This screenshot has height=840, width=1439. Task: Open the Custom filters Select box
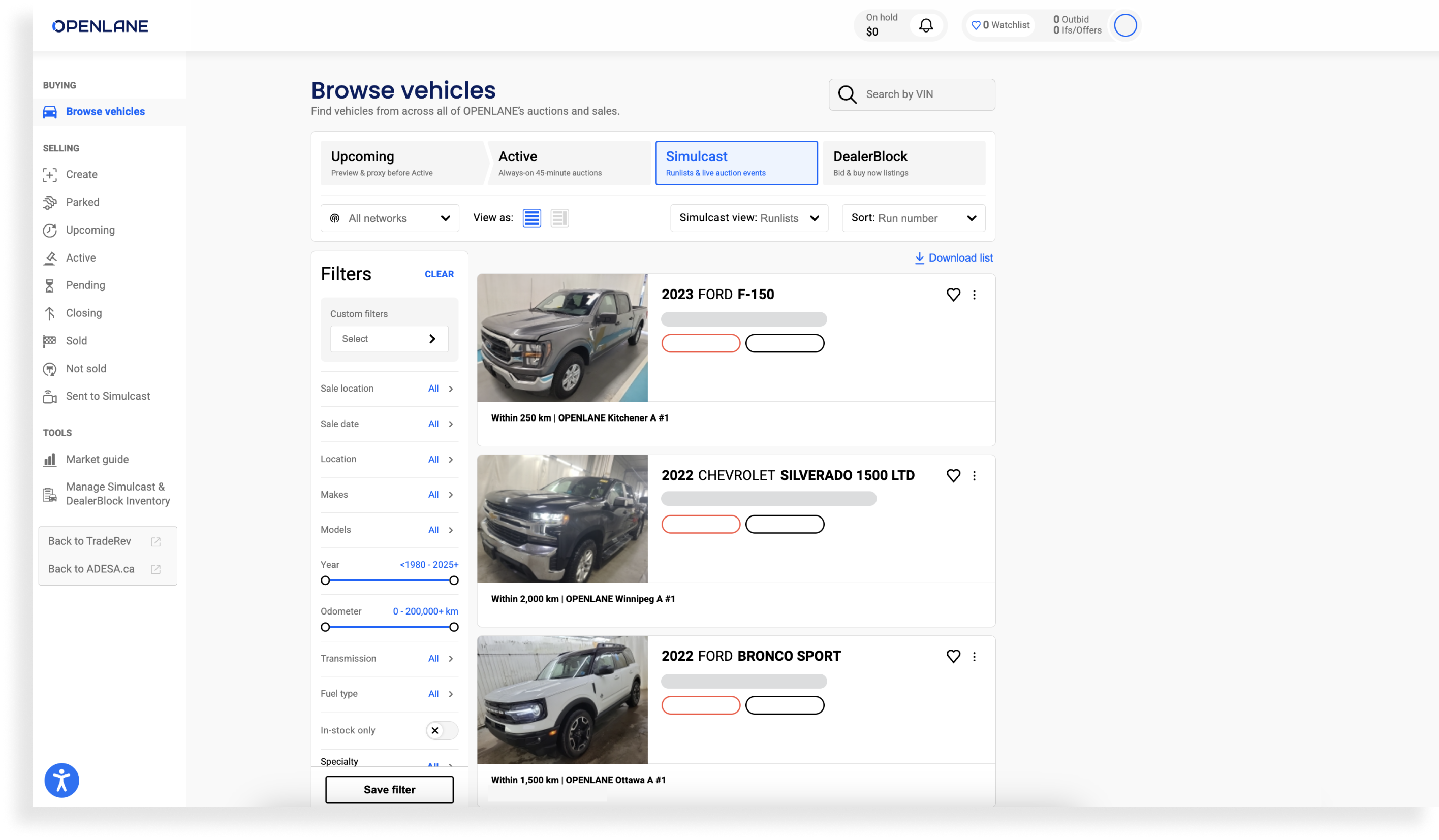click(389, 339)
